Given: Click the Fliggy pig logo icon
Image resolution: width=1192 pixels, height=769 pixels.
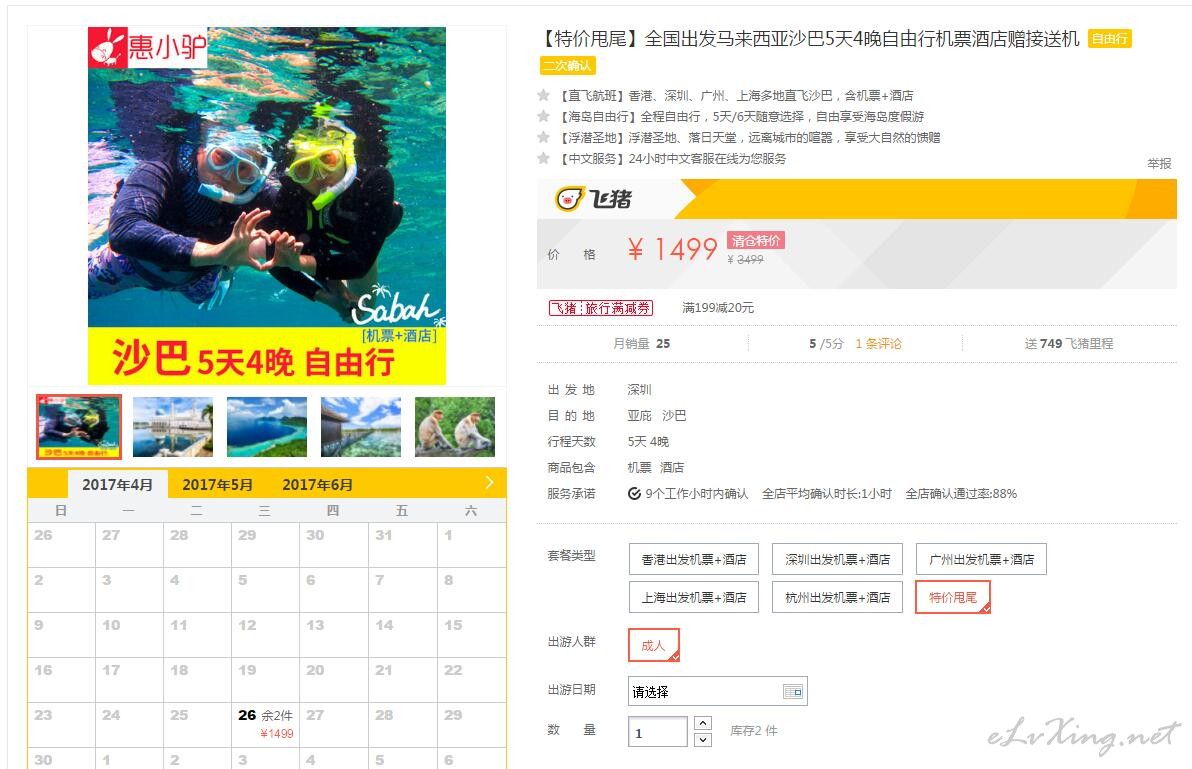Looking at the screenshot, I should (x=569, y=199).
